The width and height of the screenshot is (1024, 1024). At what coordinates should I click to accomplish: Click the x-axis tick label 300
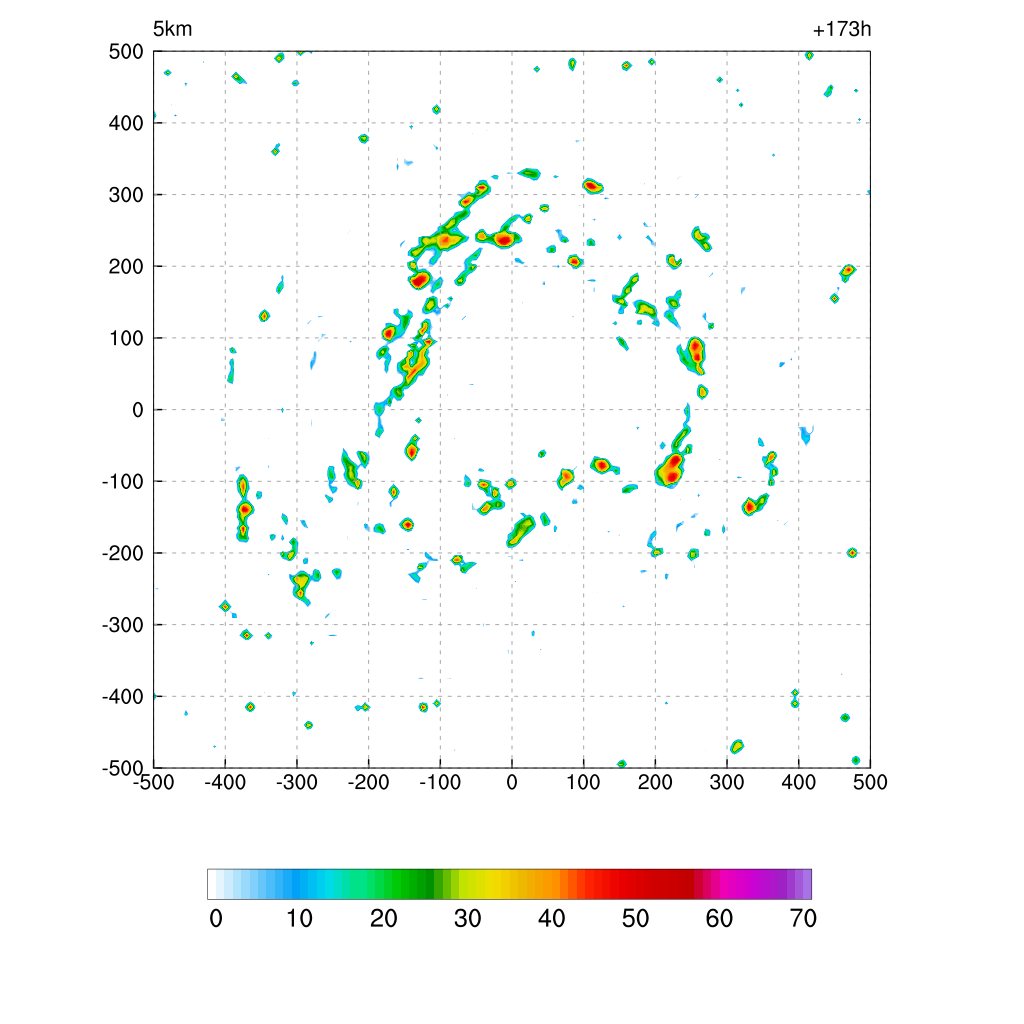point(727,782)
